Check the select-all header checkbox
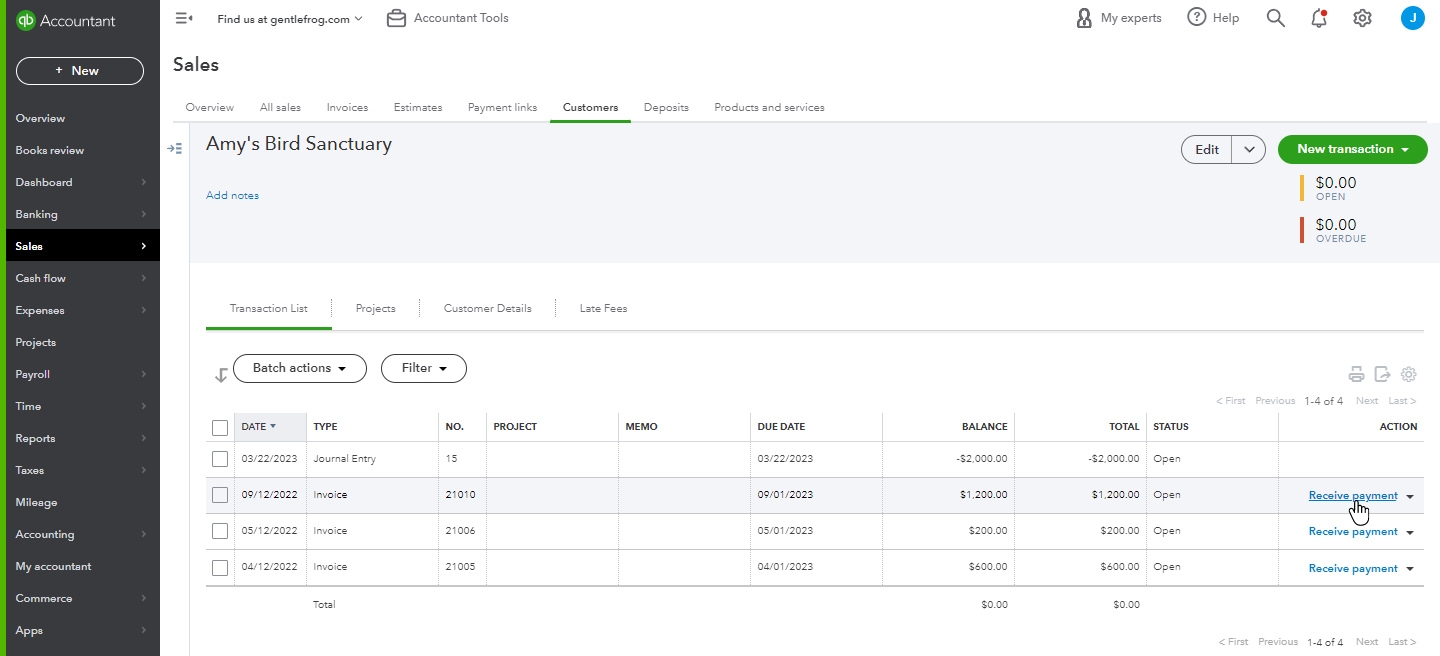Screen dimensions: 1440x656 click(220, 427)
